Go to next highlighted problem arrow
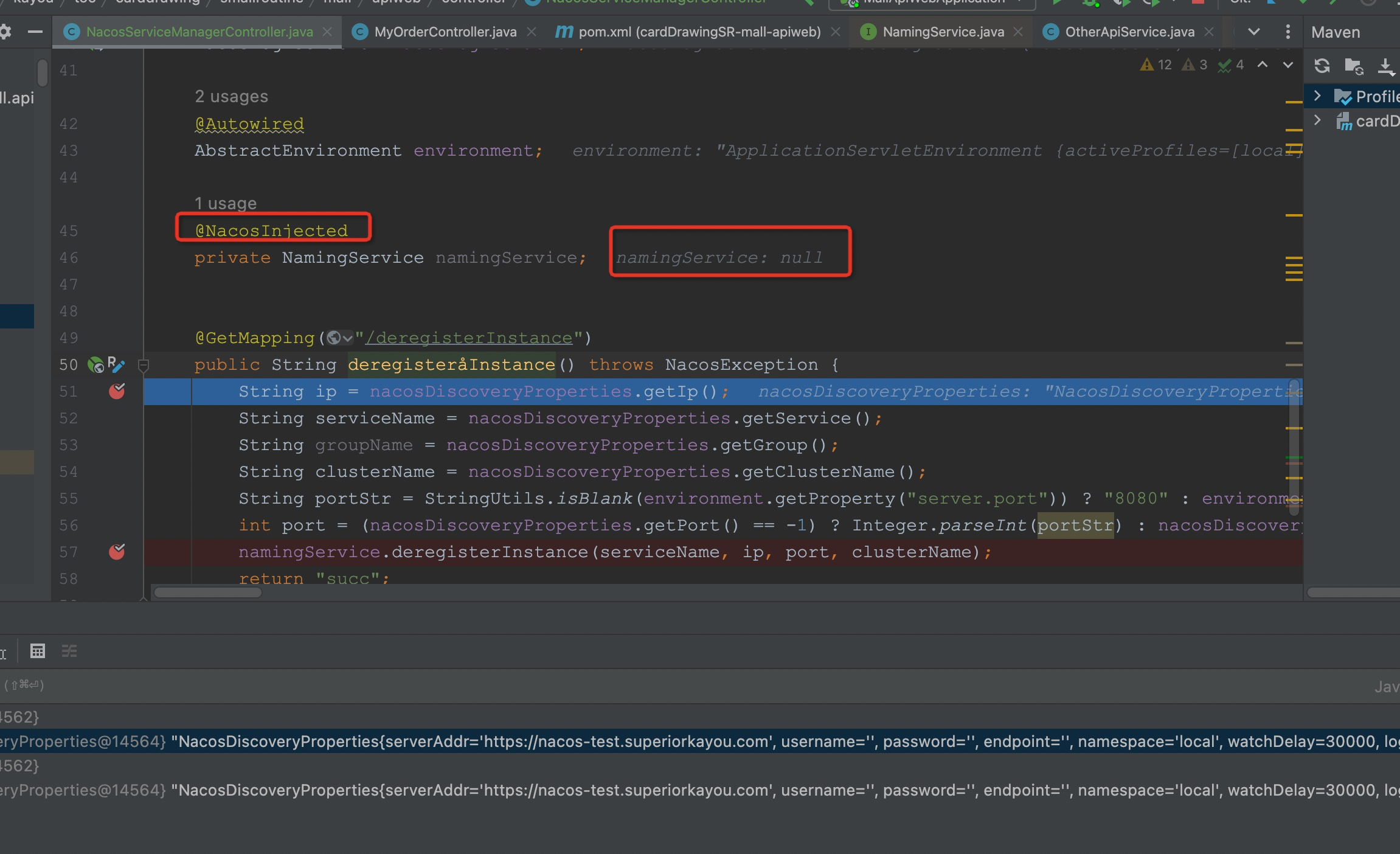 coord(1288,64)
